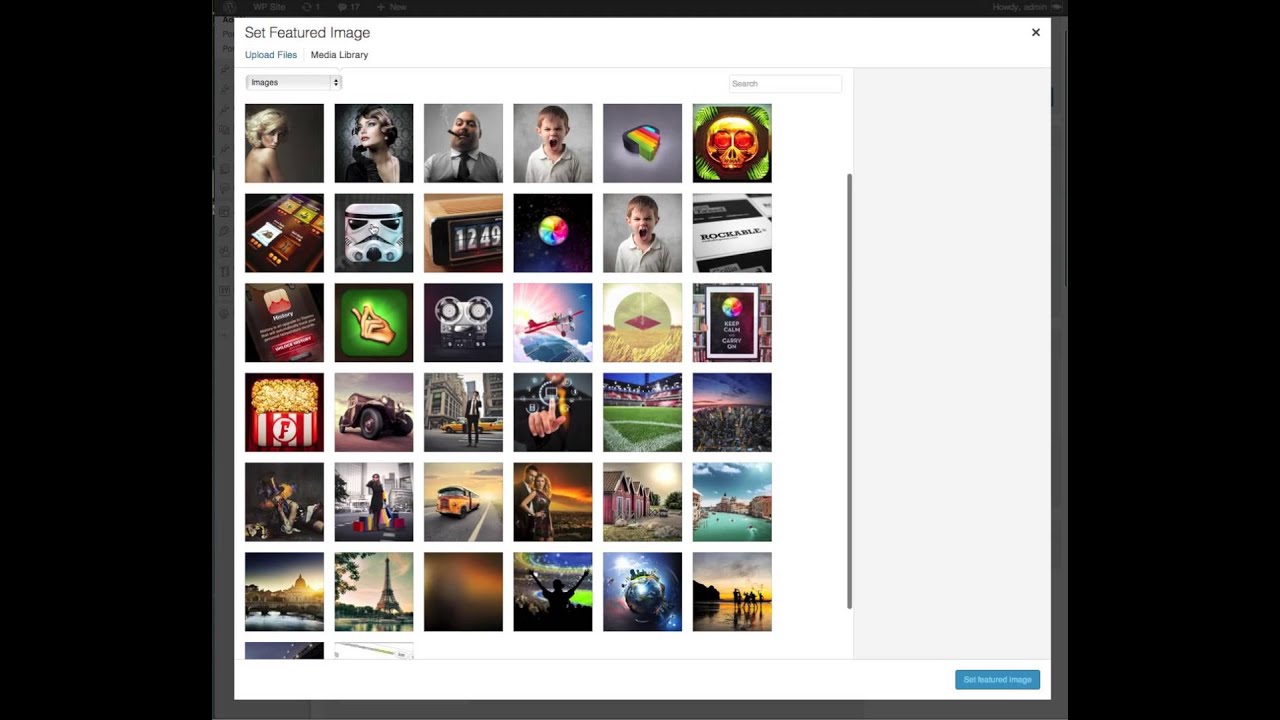Image resolution: width=1280 pixels, height=720 pixels.
Task: Pick the rainbow cube icon image
Action: click(642, 143)
